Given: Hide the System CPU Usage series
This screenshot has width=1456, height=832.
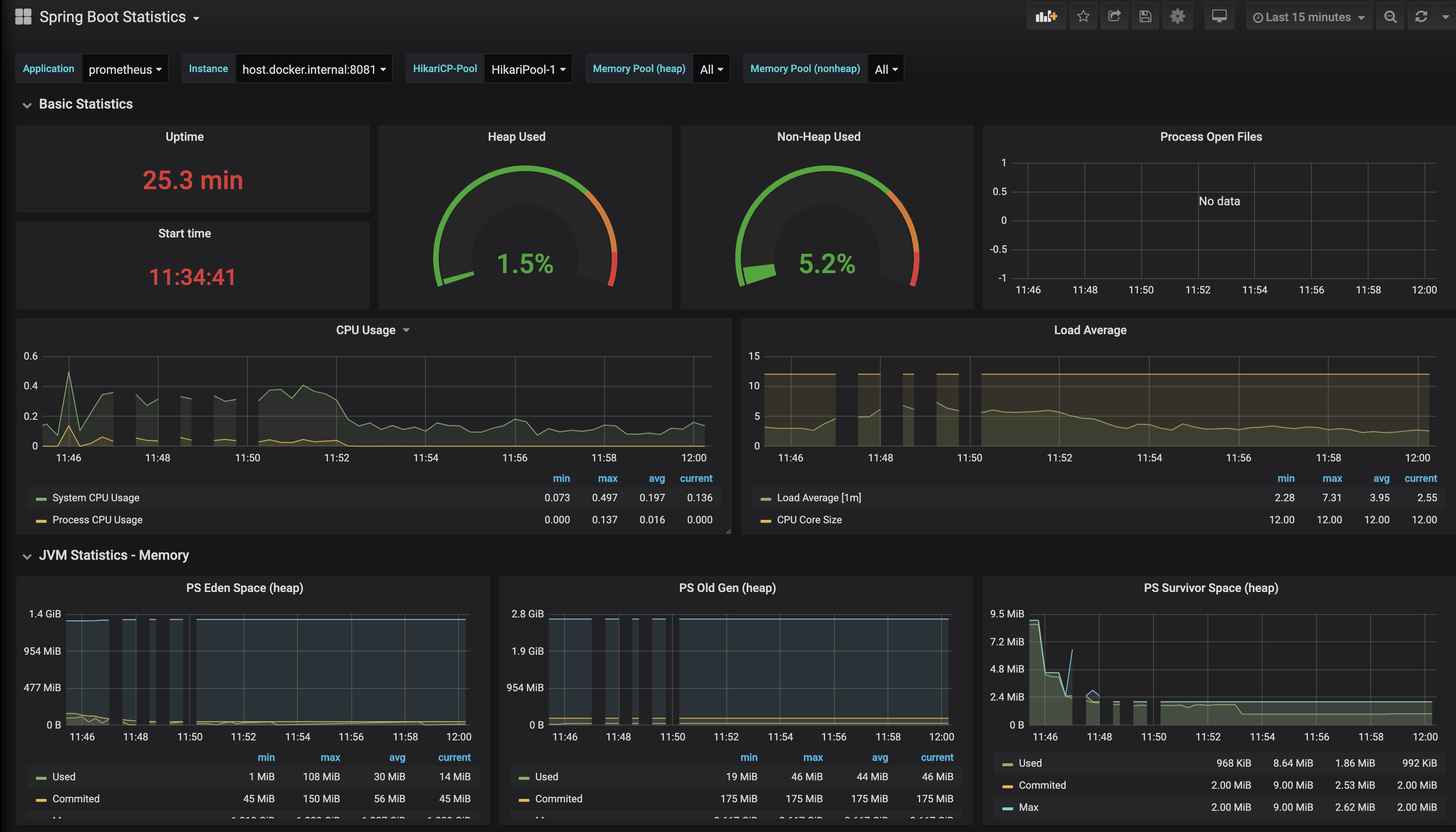Looking at the screenshot, I should click(95, 498).
